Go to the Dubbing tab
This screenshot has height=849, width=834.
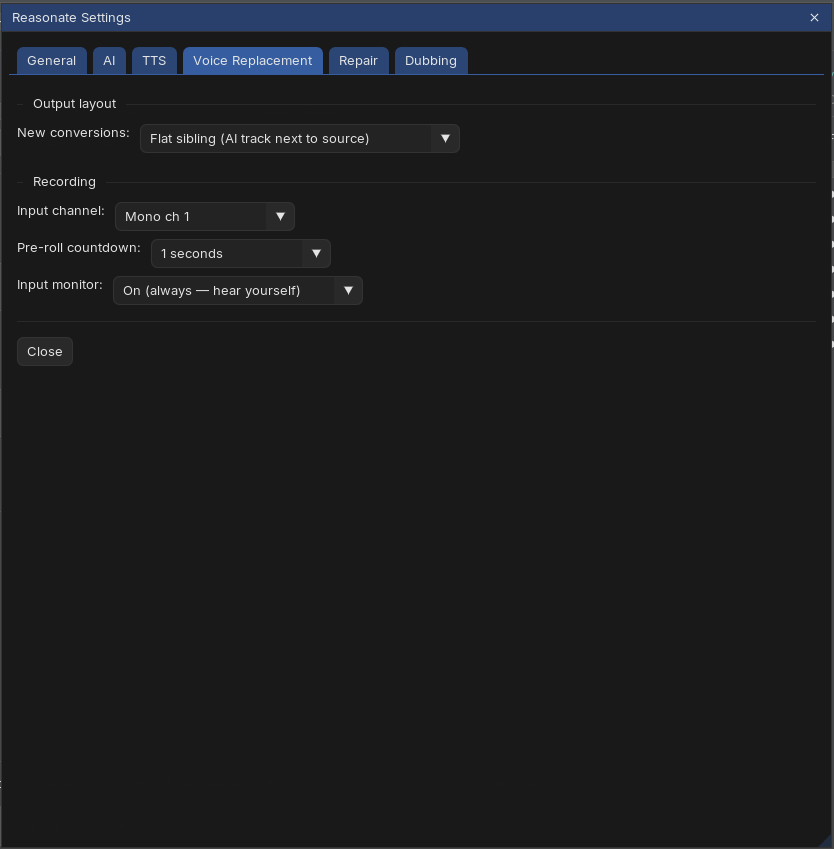[431, 61]
